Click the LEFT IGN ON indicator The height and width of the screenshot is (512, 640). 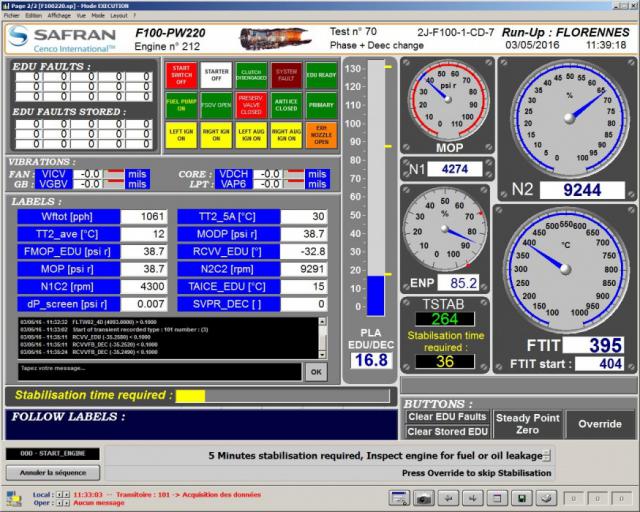coord(181,135)
